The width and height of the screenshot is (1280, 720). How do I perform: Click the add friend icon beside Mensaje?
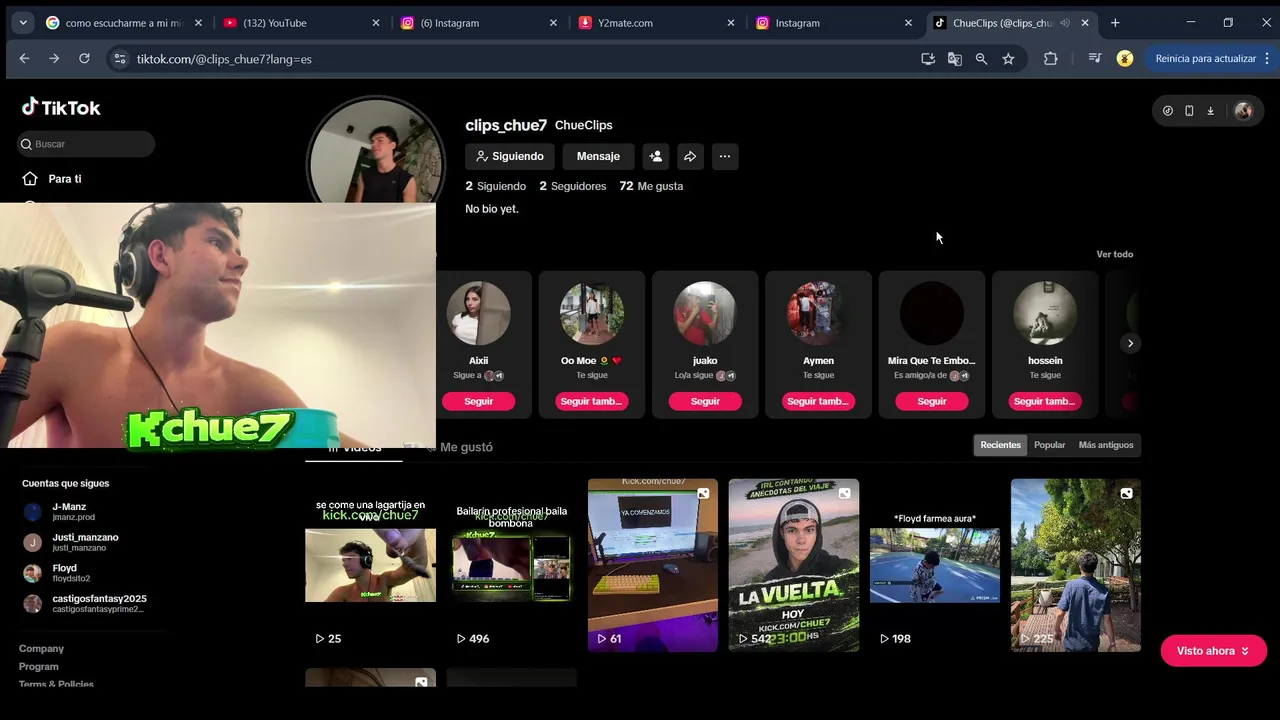pos(656,156)
